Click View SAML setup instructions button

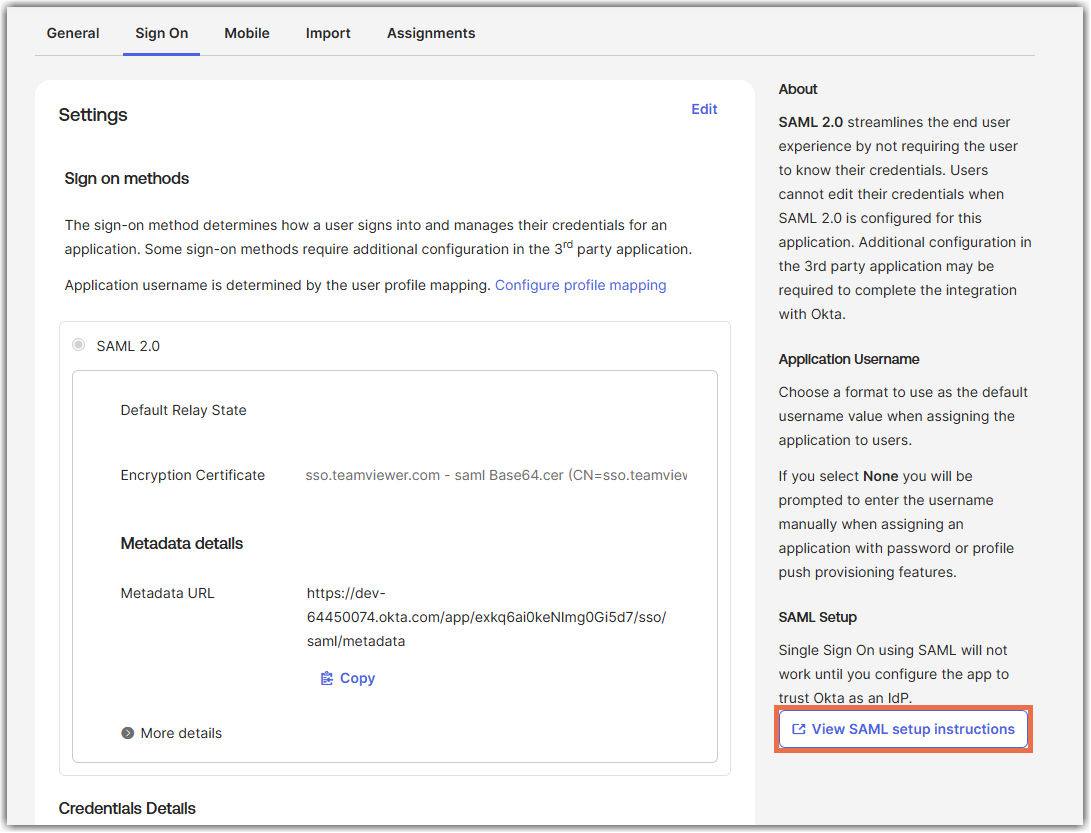903,729
